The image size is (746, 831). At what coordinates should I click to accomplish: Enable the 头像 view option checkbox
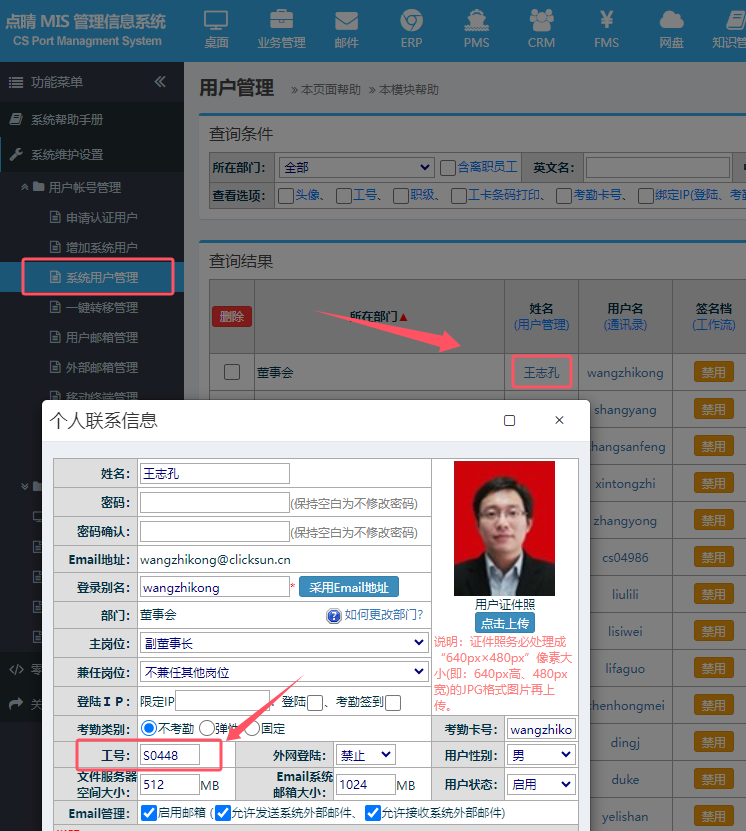pos(285,196)
